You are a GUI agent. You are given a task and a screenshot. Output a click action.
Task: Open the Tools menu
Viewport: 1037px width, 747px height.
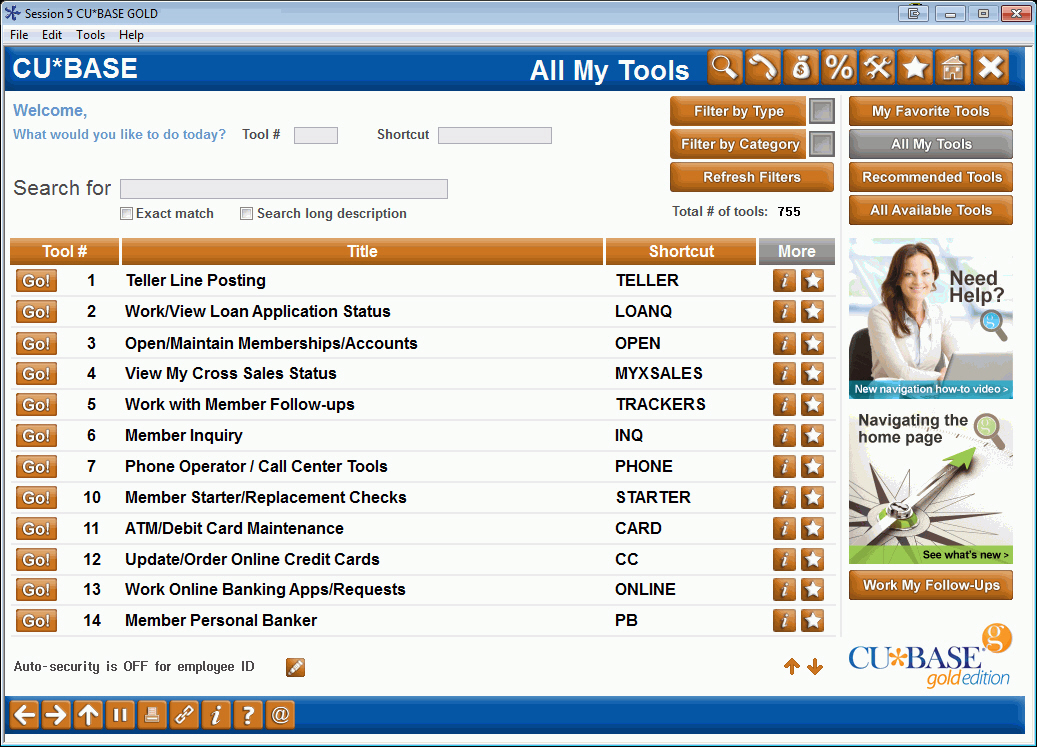(x=90, y=34)
